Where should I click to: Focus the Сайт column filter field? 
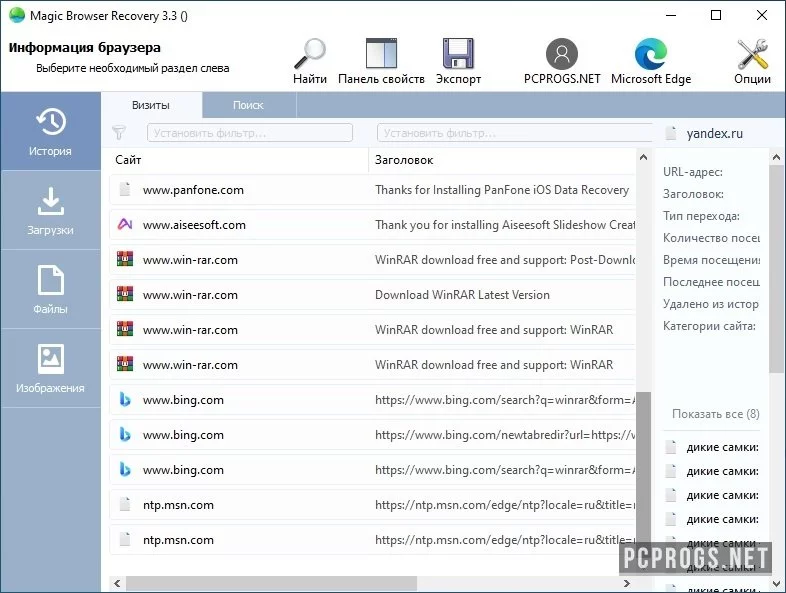point(250,133)
